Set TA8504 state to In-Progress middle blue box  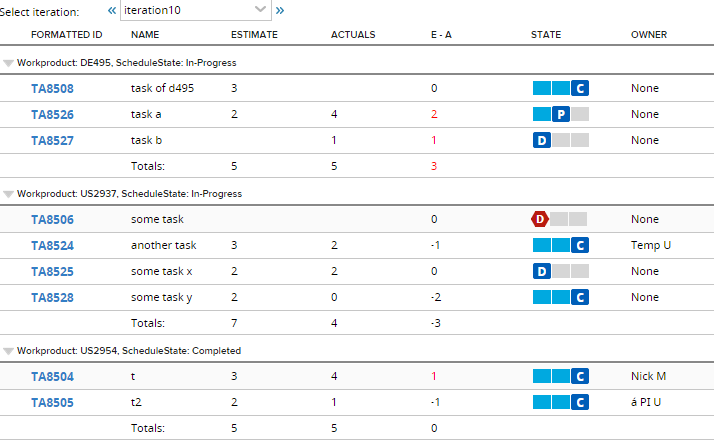pos(561,376)
